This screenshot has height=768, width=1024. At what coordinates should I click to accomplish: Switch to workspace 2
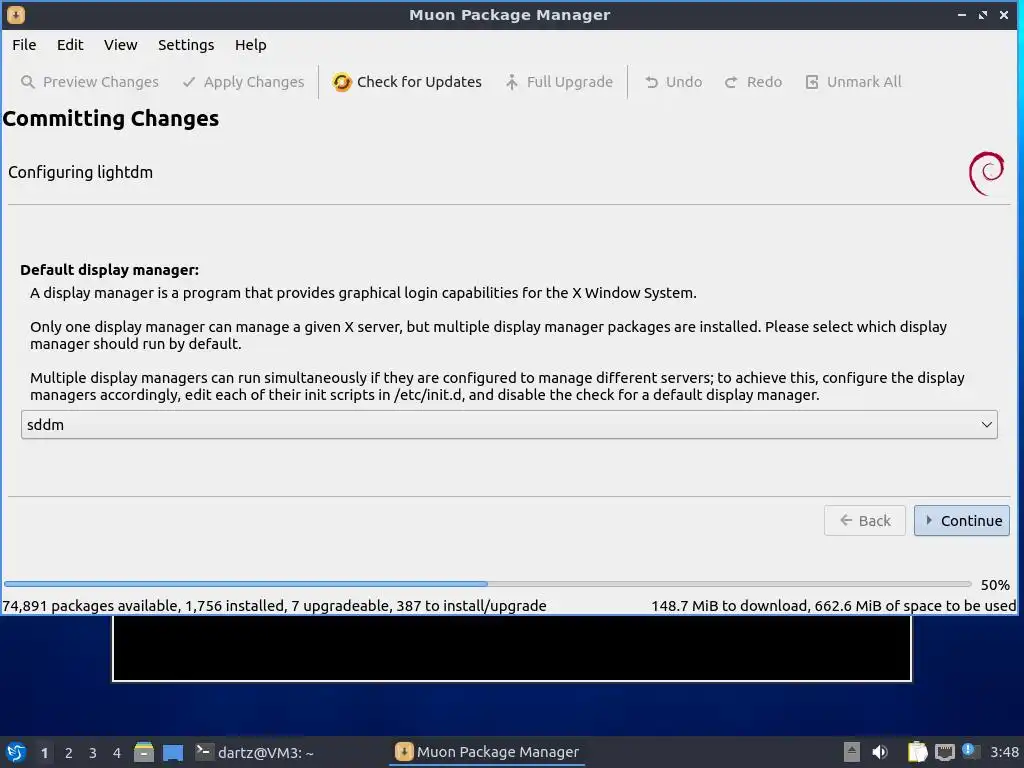69,753
